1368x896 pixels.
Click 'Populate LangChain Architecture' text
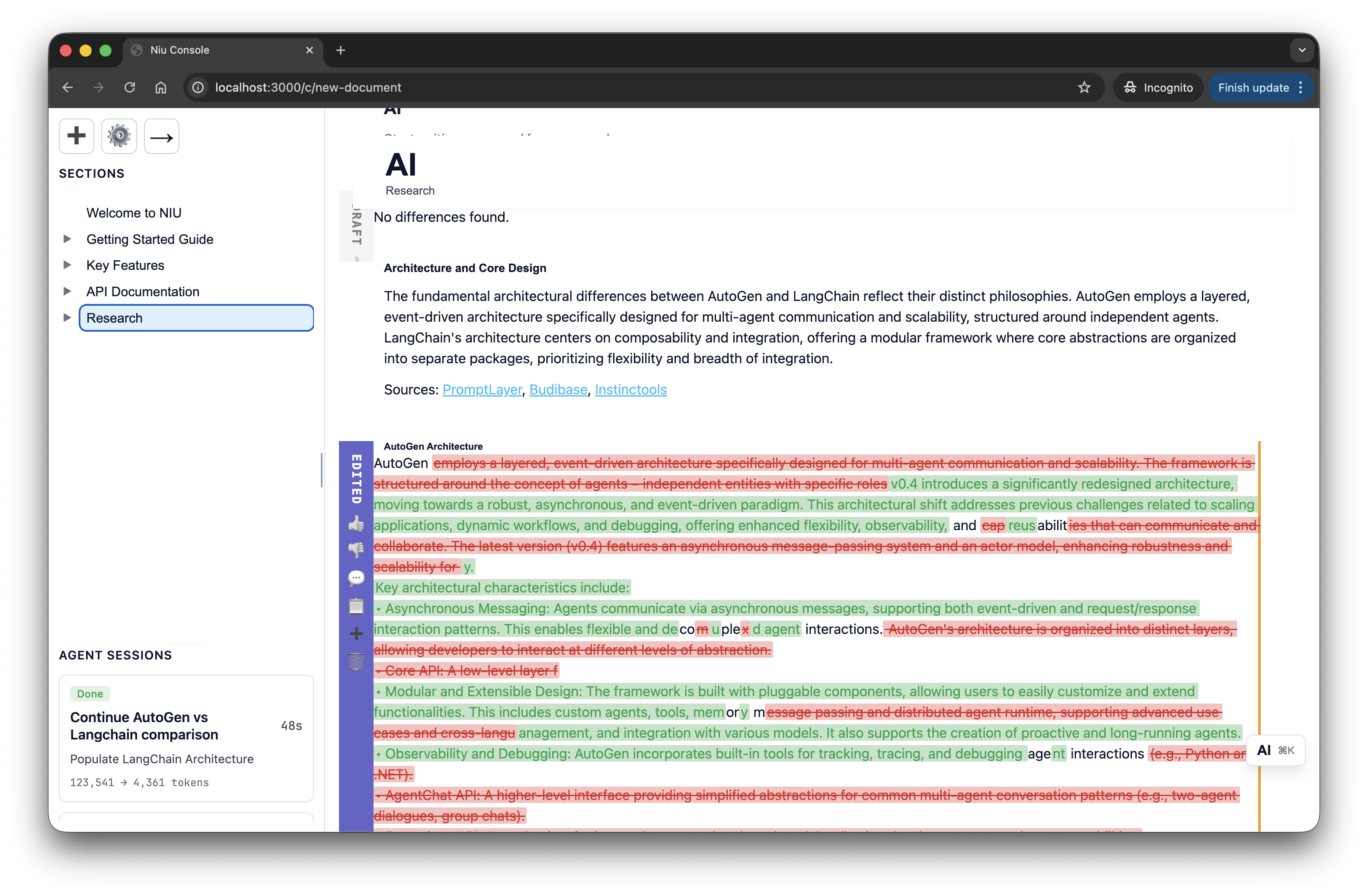tap(162, 758)
